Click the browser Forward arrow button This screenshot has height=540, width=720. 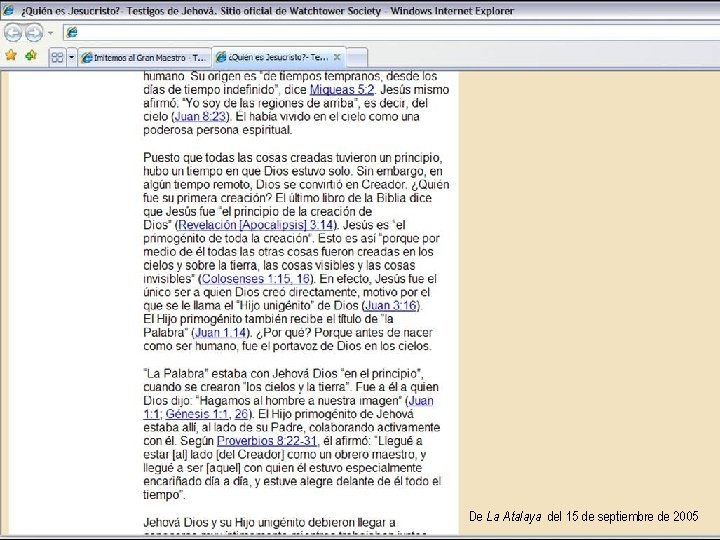coord(34,33)
